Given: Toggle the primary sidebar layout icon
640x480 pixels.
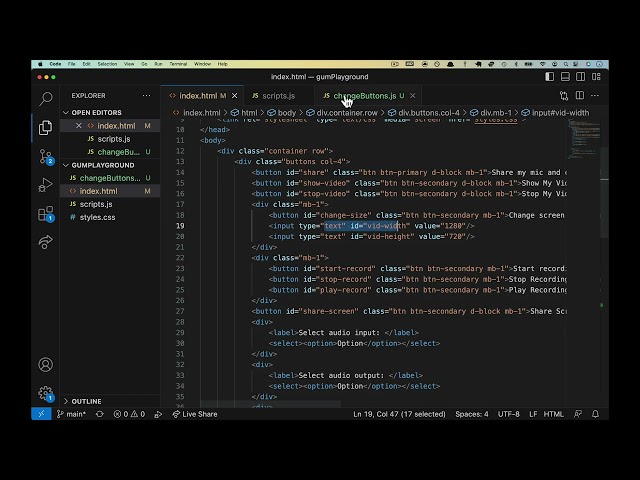Looking at the screenshot, I should click(550, 77).
